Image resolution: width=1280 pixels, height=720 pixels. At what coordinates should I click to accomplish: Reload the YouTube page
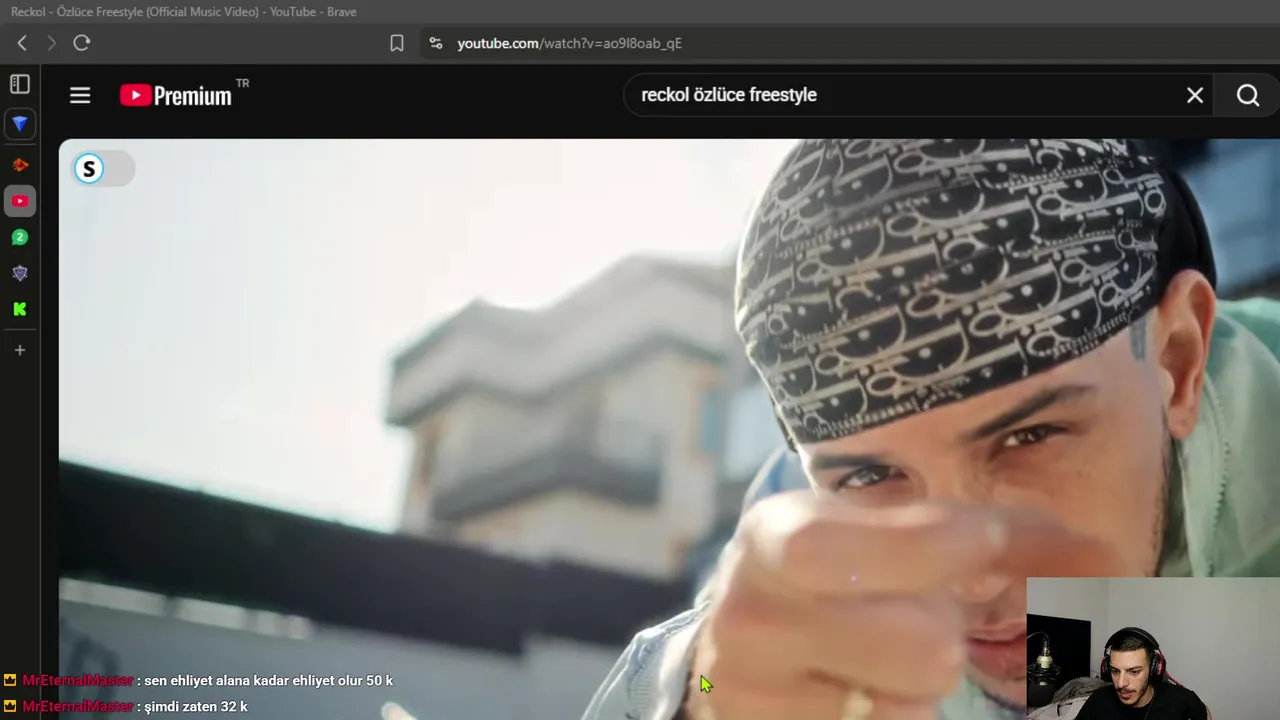[x=82, y=43]
